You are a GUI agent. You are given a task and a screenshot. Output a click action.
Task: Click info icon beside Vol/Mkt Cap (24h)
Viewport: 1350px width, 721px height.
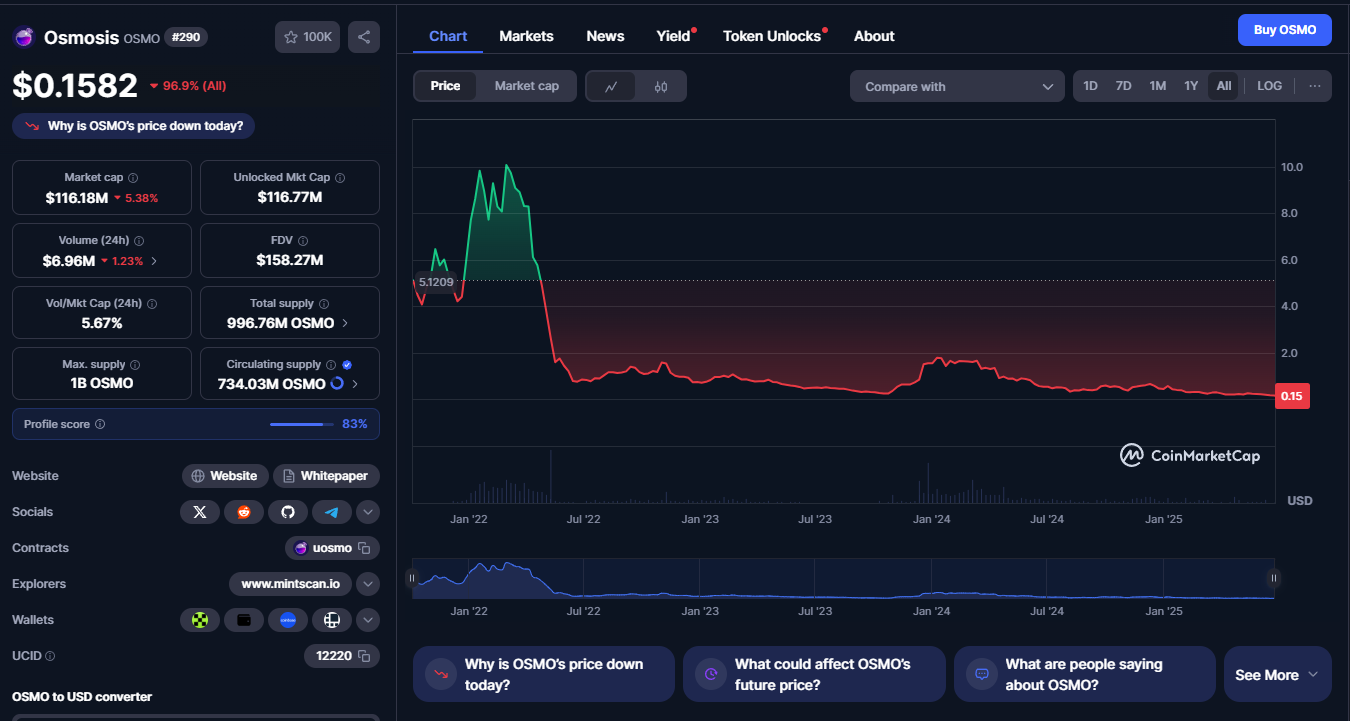[152, 303]
